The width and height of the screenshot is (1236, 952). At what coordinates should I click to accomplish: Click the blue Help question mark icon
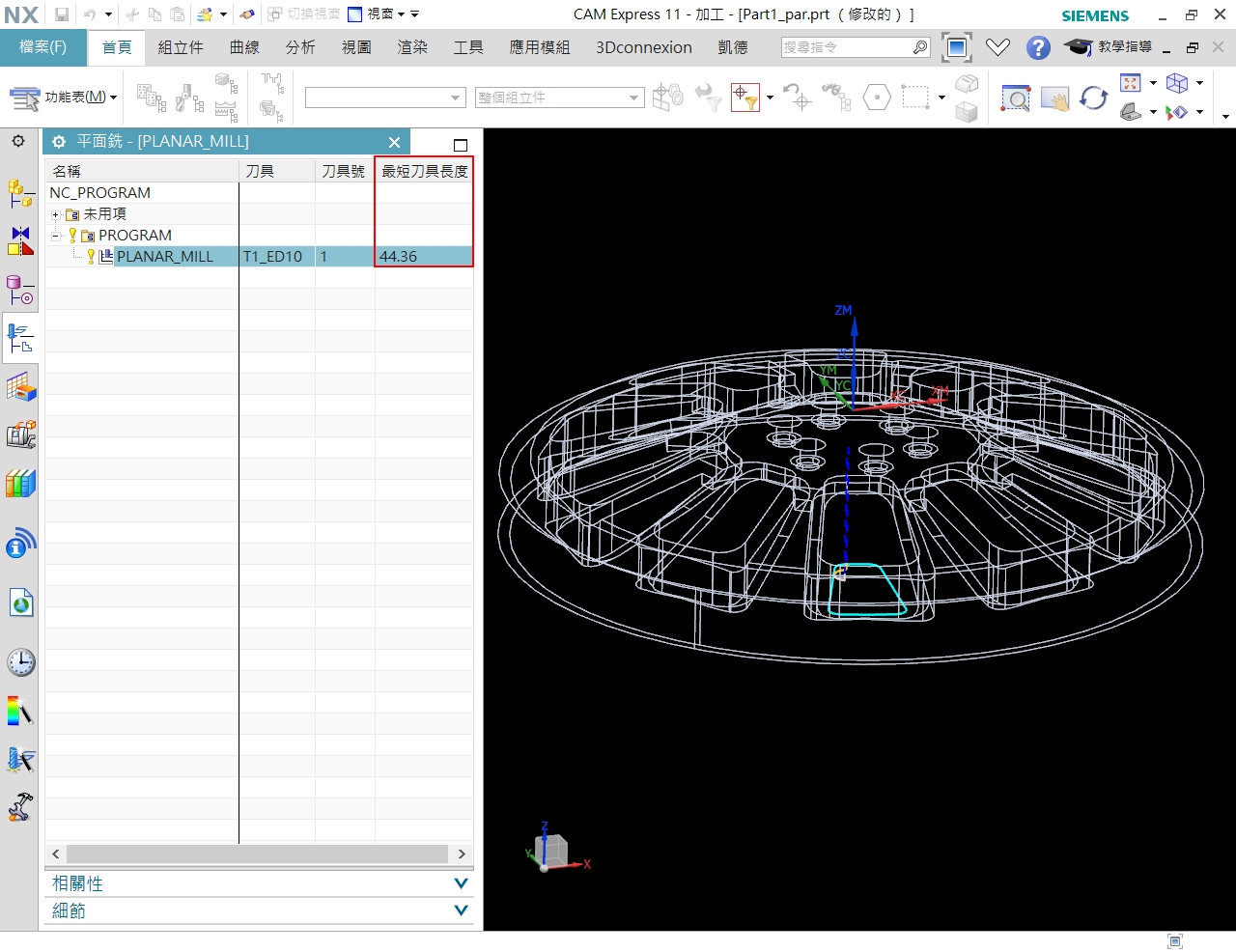[x=1038, y=47]
